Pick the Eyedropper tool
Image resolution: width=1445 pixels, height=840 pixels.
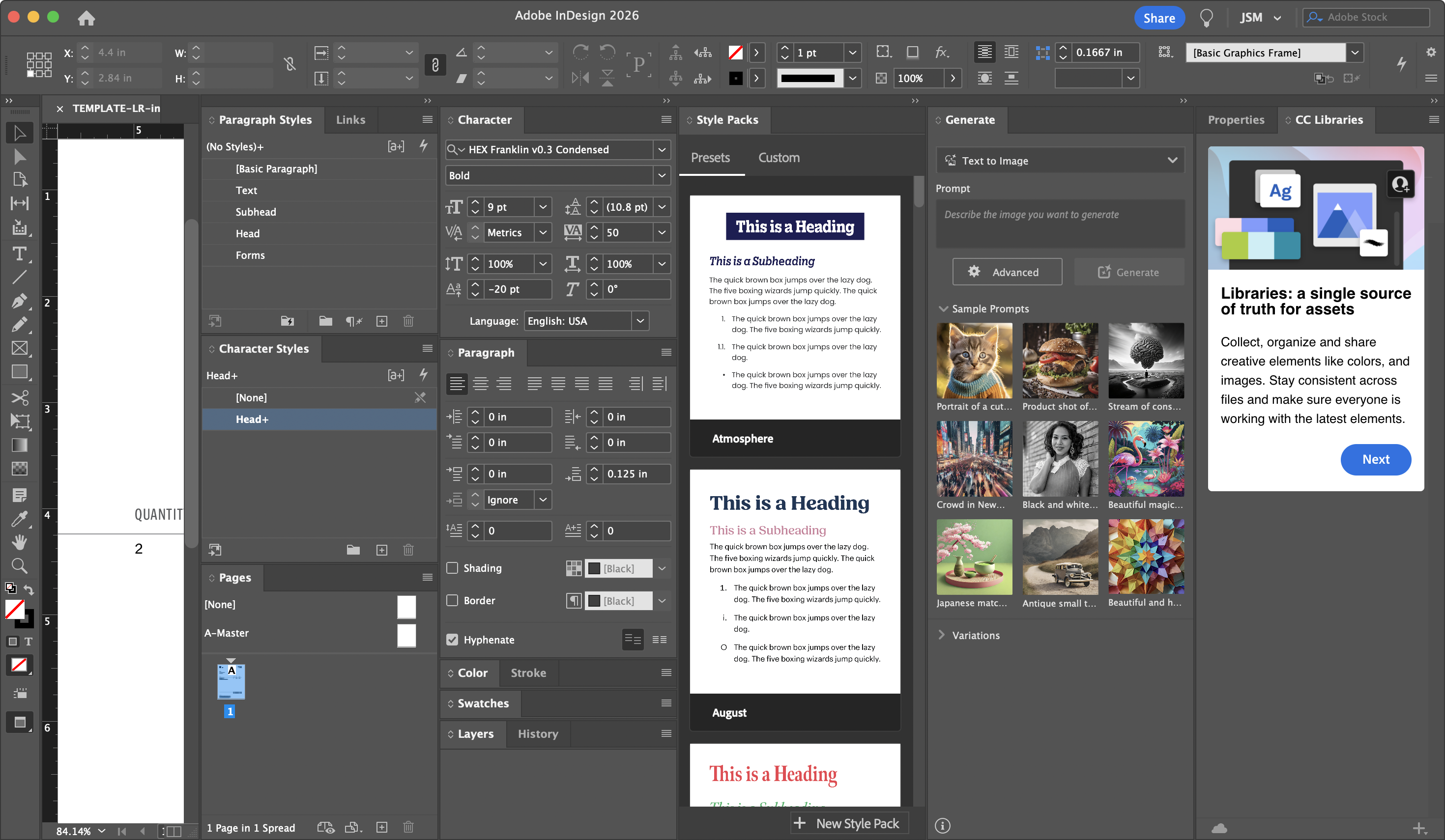[x=19, y=519]
